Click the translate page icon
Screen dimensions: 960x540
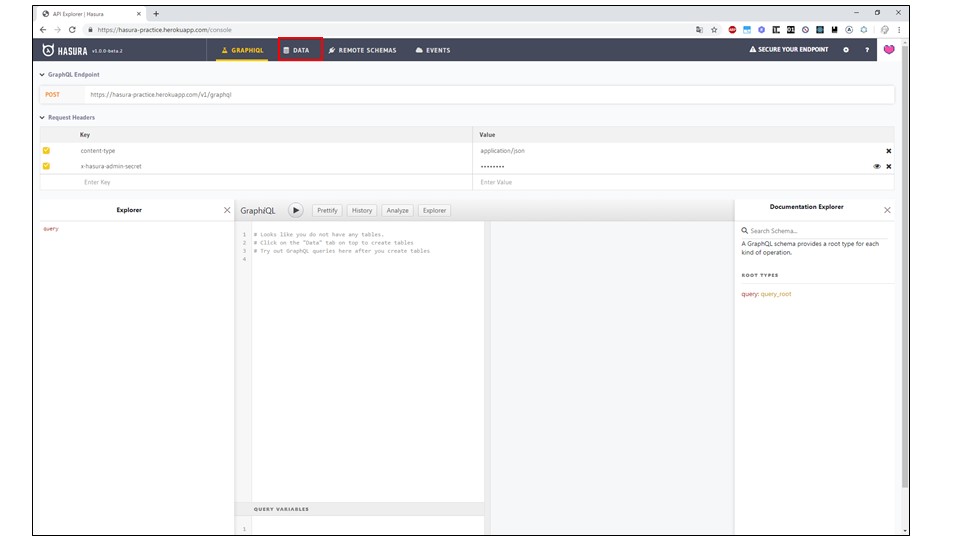699,30
